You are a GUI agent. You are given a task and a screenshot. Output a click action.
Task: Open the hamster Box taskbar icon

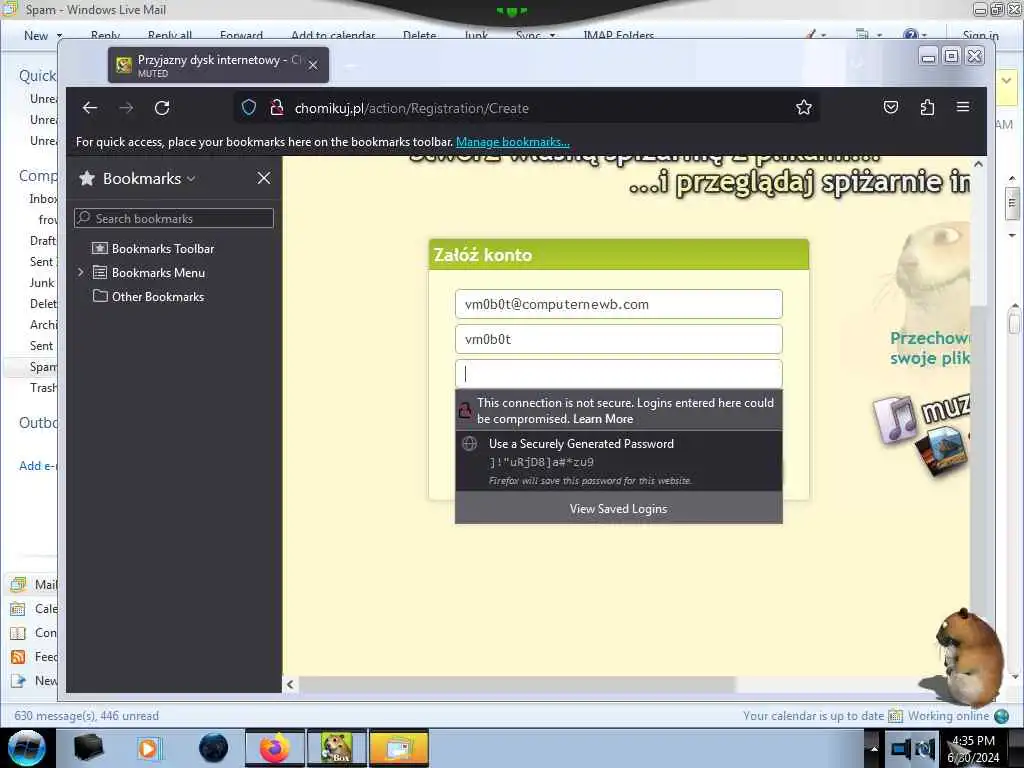(x=337, y=748)
